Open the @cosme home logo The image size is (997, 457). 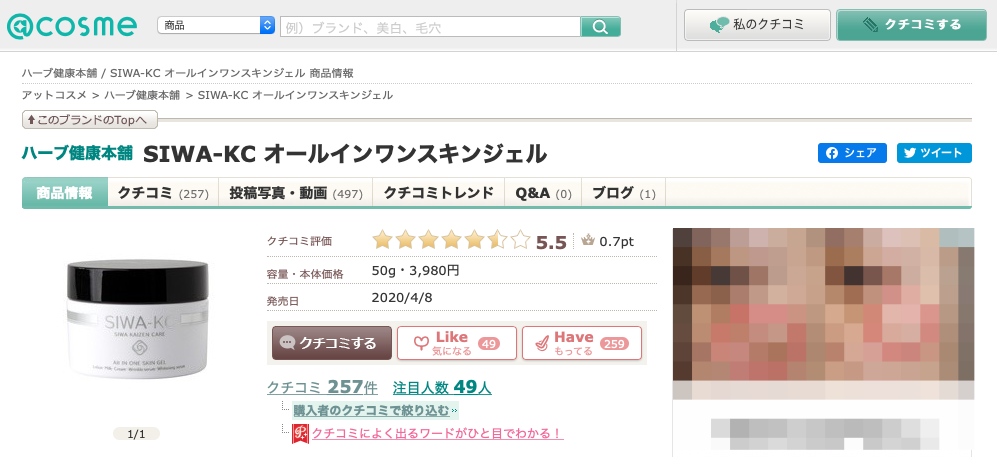[x=72, y=25]
